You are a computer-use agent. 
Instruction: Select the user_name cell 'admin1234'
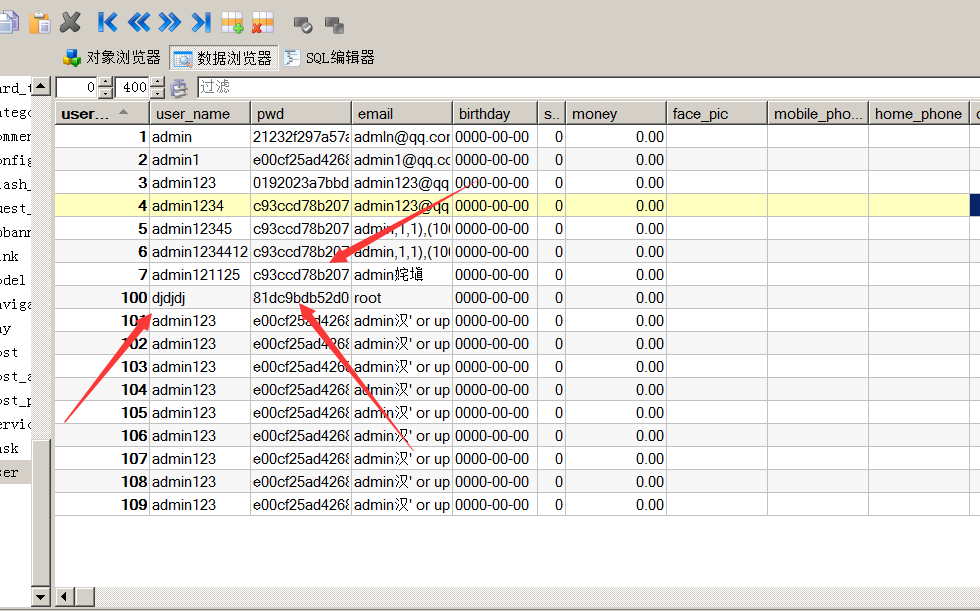pos(200,206)
